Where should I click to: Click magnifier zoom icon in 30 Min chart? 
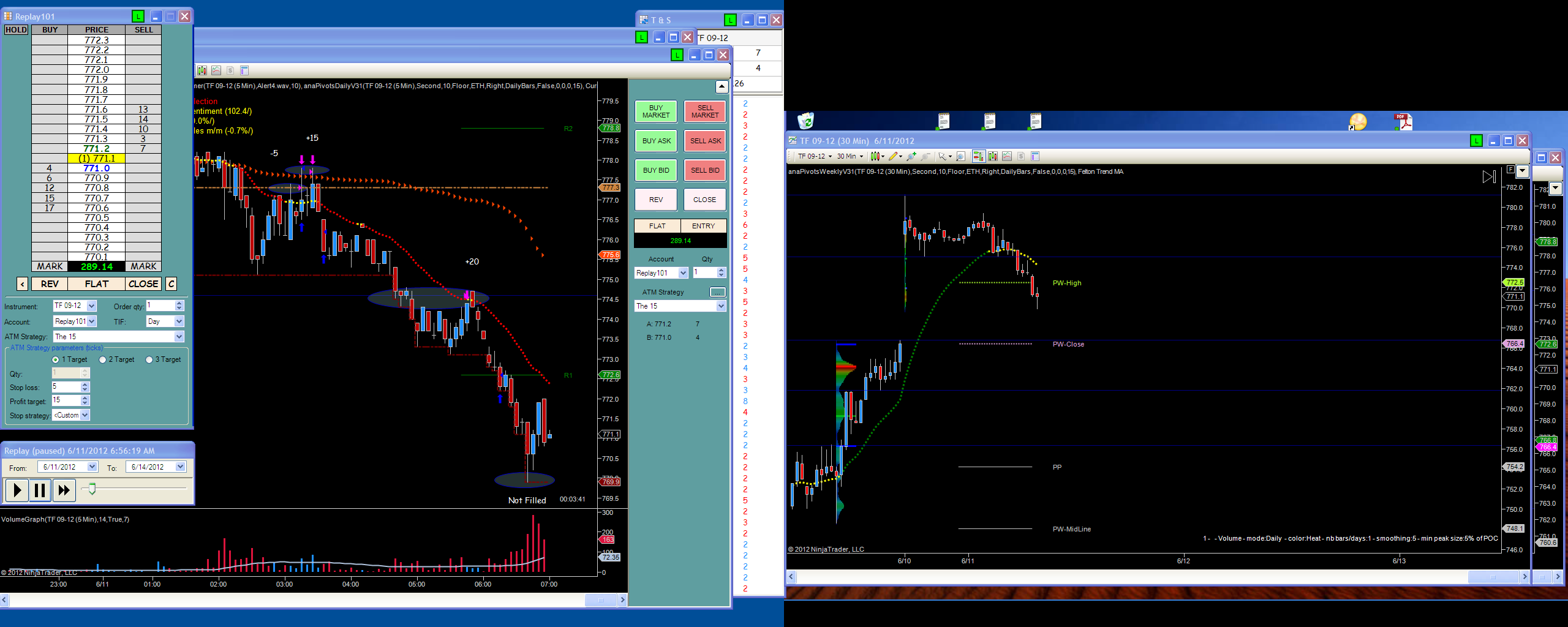960,156
